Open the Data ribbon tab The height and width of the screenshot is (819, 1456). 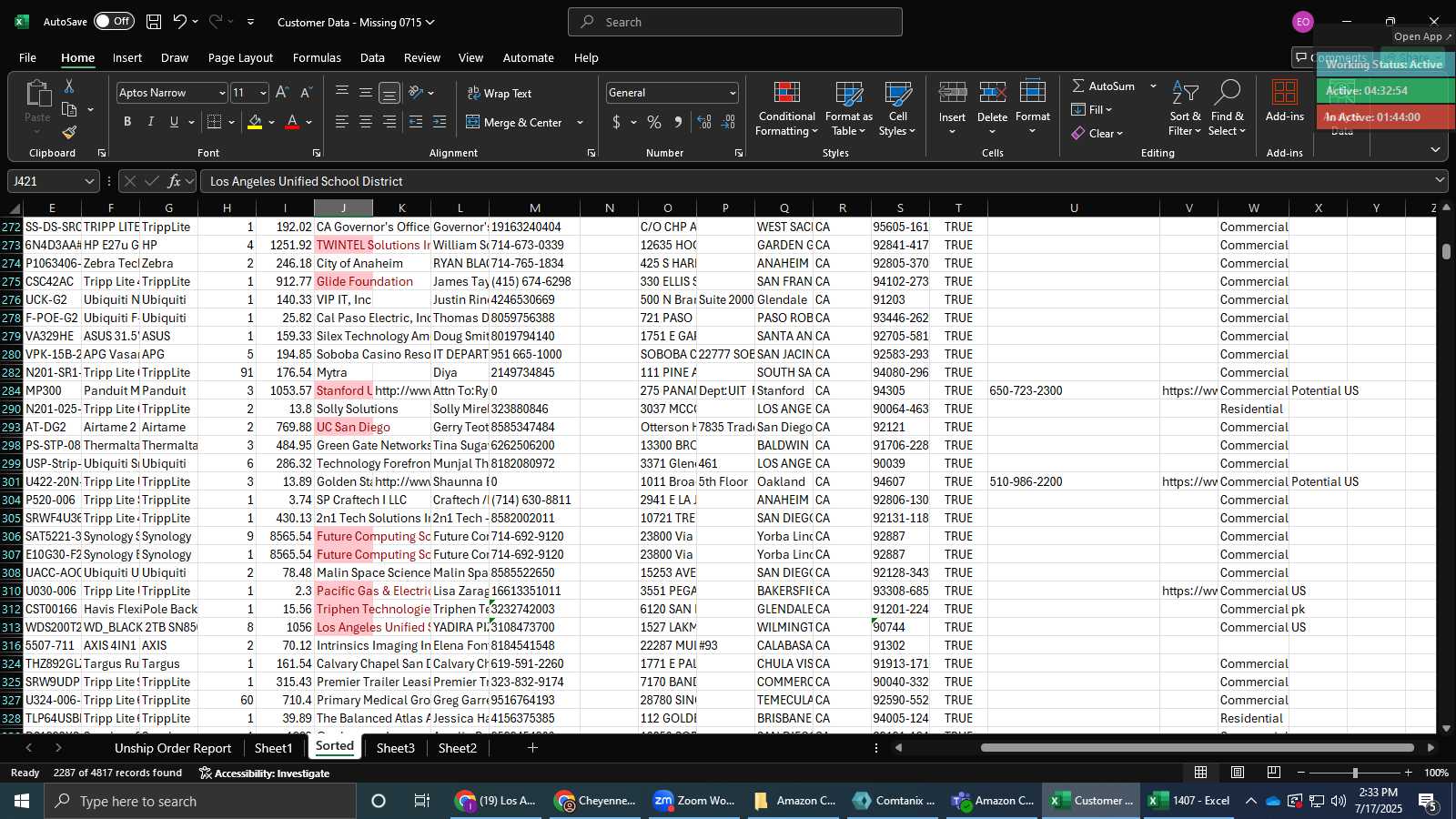[372, 57]
